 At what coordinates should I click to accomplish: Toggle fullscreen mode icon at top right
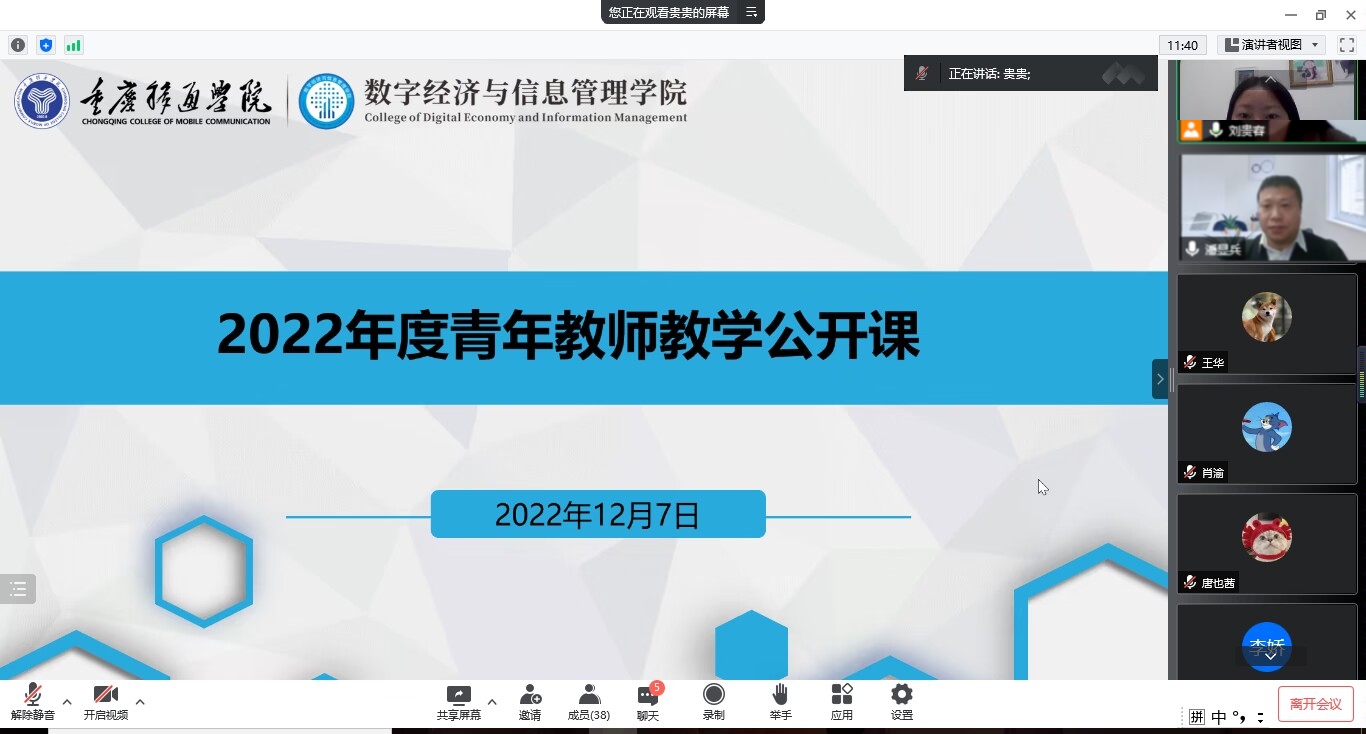[x=1346, y=45]
